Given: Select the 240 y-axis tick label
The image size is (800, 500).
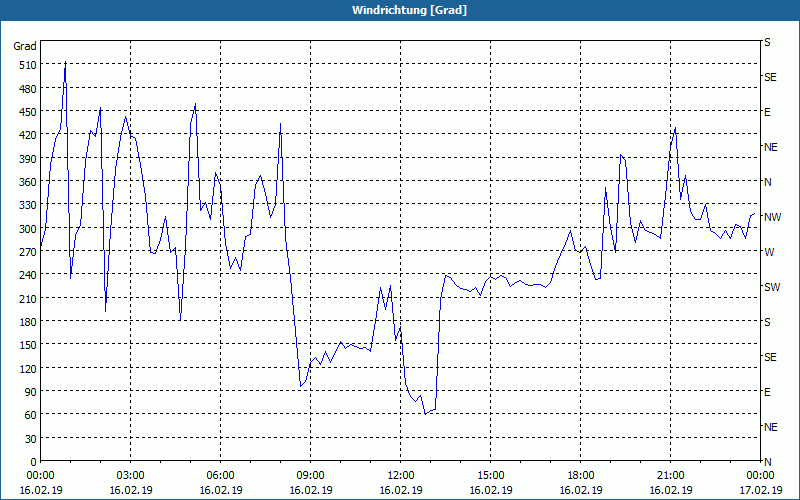Looking at the screenshot, I should pyautogui.click(x=27, y=275).
